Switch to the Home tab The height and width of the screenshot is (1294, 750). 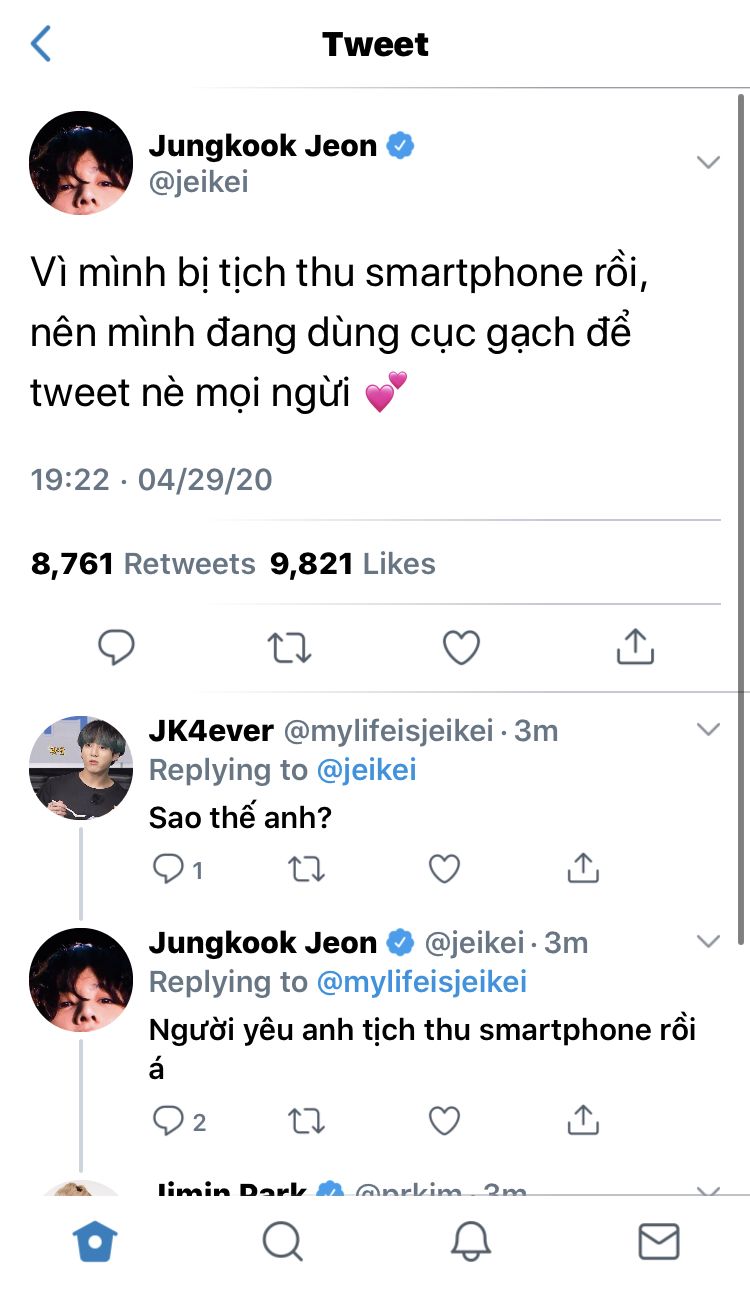[x=95, y=1242]
